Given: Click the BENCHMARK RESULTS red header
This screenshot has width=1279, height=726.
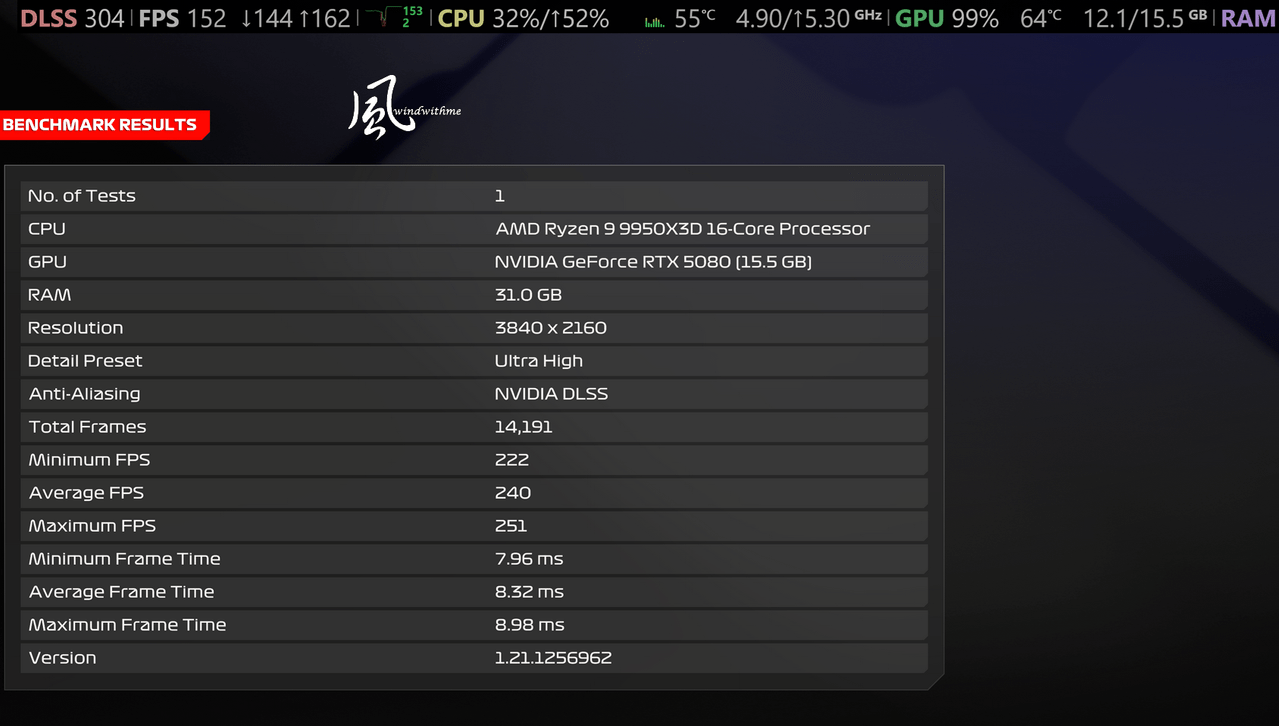Looking at the screenshot, I should pyautogui.click(x=104, y=125).
